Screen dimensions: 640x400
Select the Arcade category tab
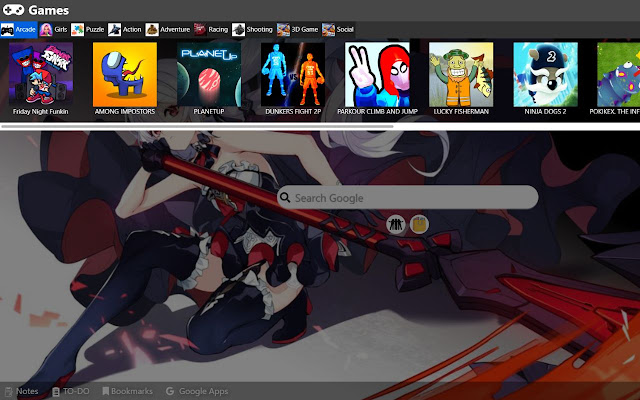[19, 29]
